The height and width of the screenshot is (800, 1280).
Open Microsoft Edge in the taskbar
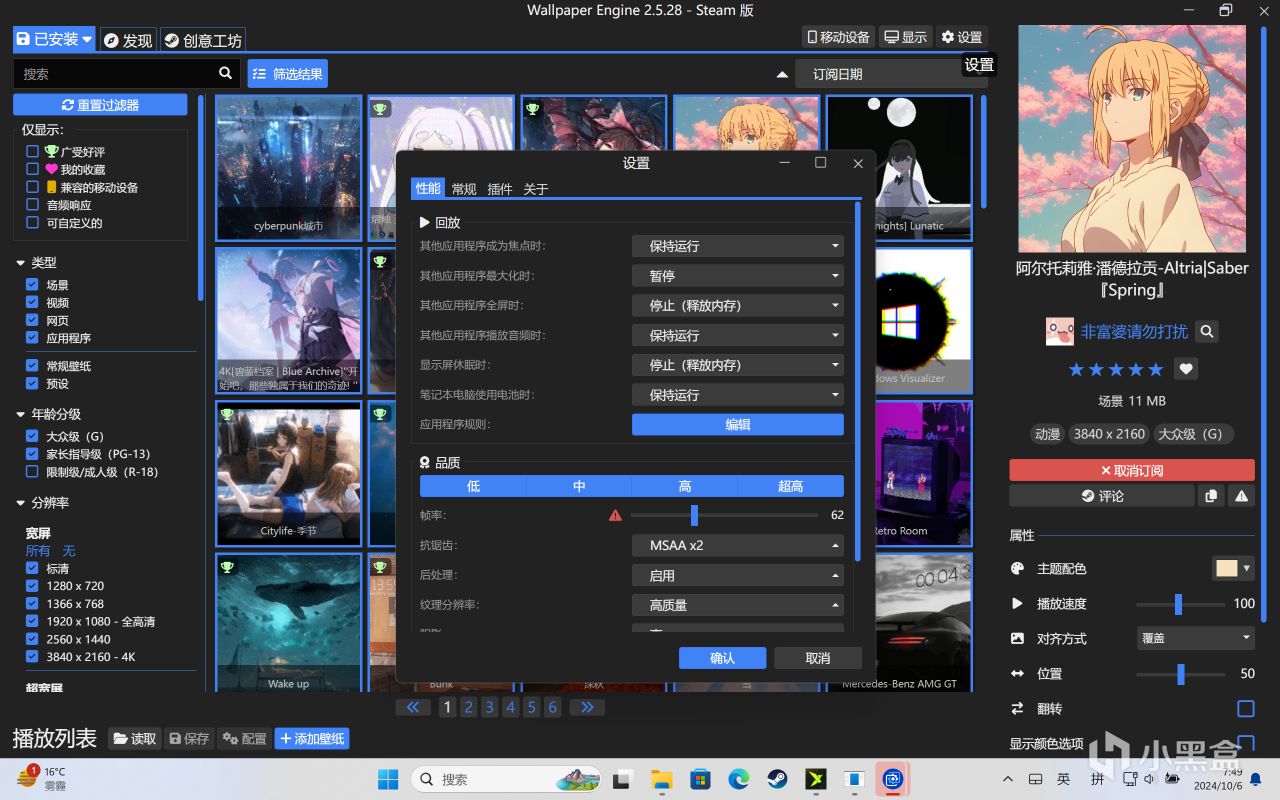pyautogui.click(x=738, y=779)
